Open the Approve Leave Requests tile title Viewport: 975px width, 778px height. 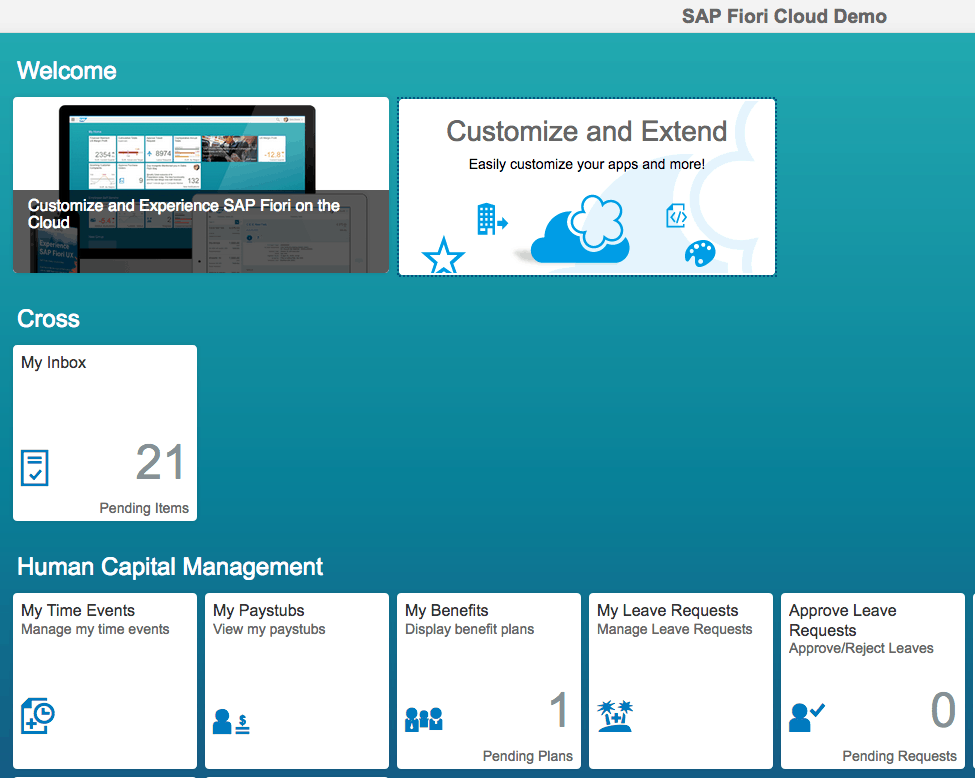[843, 620]
